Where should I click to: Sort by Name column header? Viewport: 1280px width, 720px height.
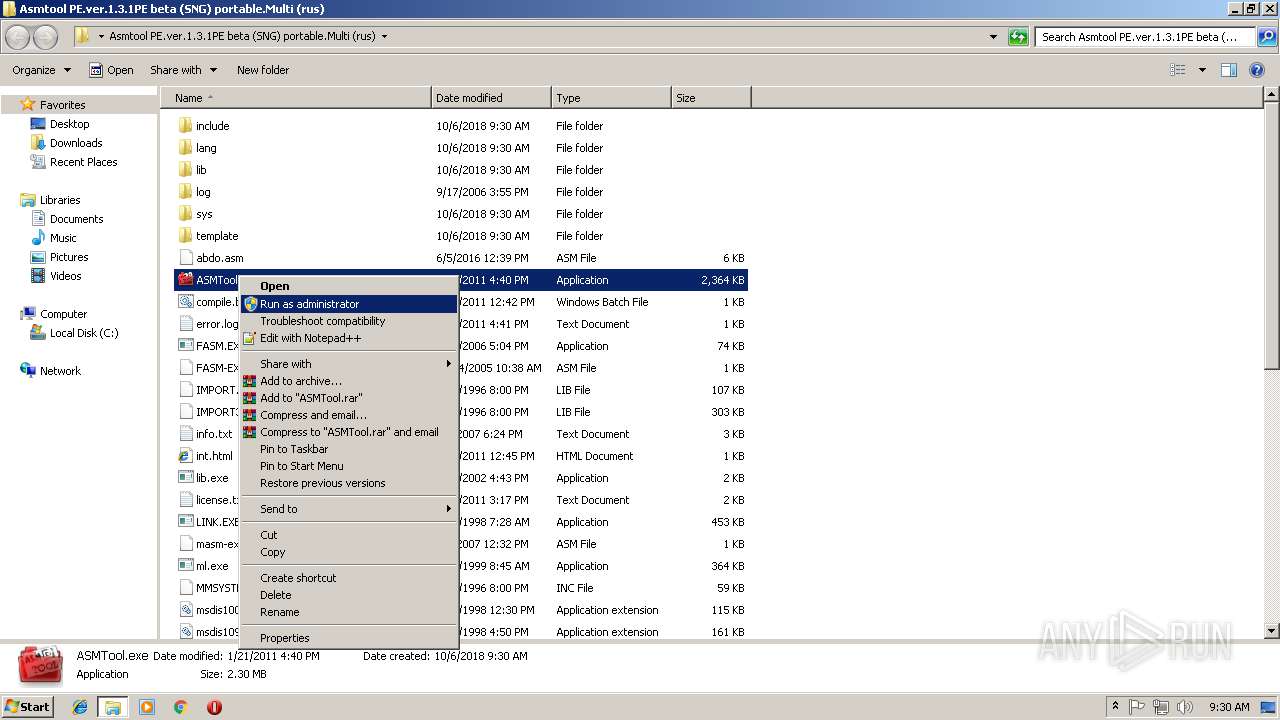pyautogui.click(x=296, y=98)
